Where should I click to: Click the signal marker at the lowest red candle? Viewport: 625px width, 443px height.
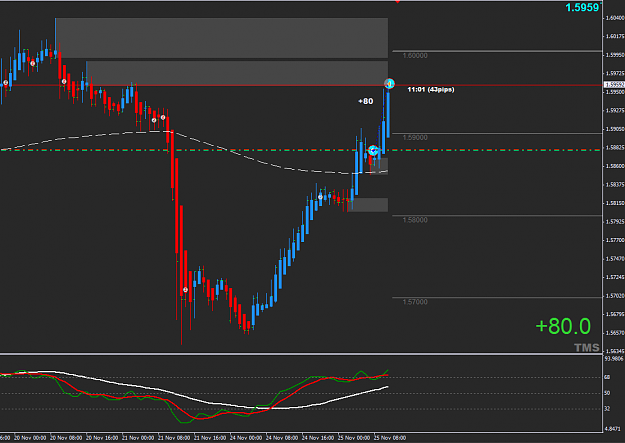click(185, 289)
